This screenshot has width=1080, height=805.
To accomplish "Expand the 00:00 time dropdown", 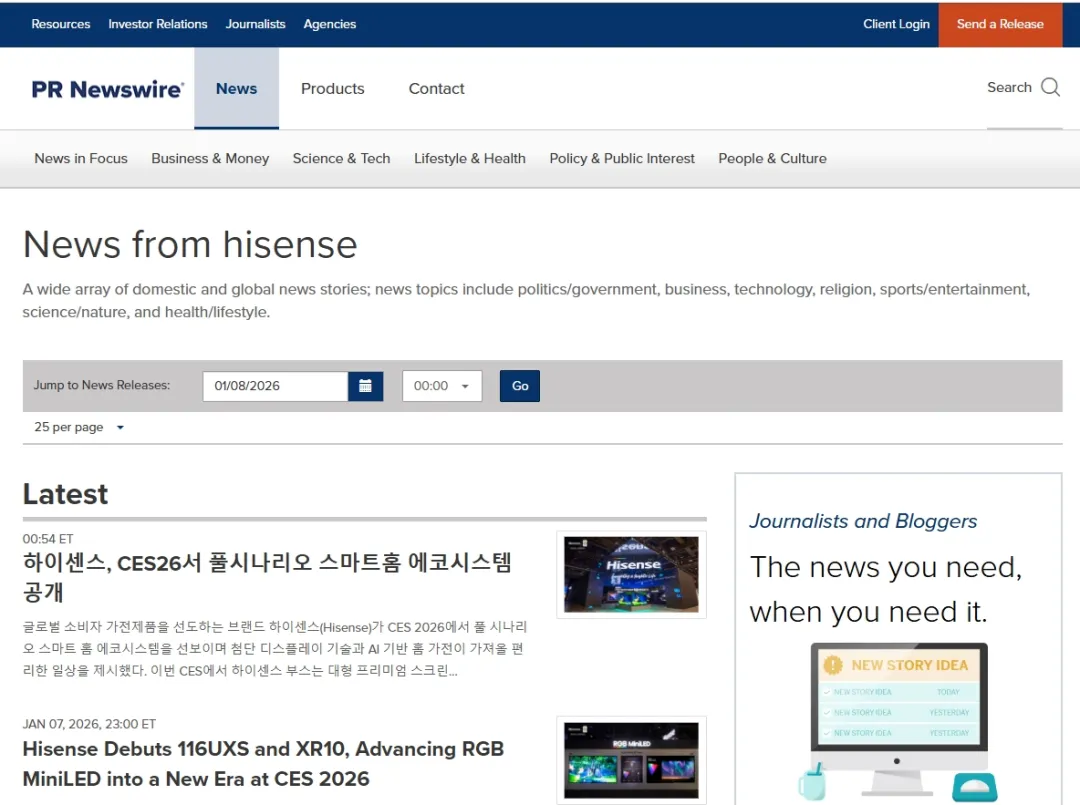I will pyautogui.click(x=442, y=386).
